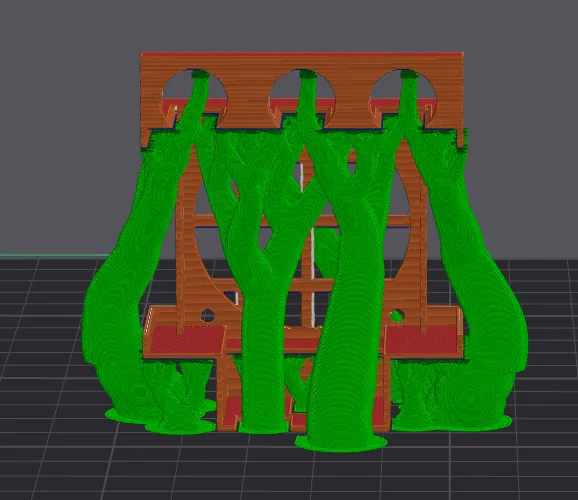Click the right circular hole in the orange top bar

click(x=385, y=90)
